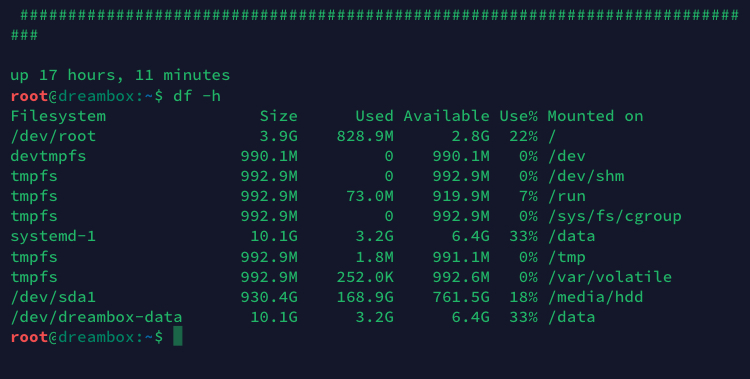750x379 pixels.
Task: Click the 'systemd-1' filesystem entry
Action: (53, 236)
